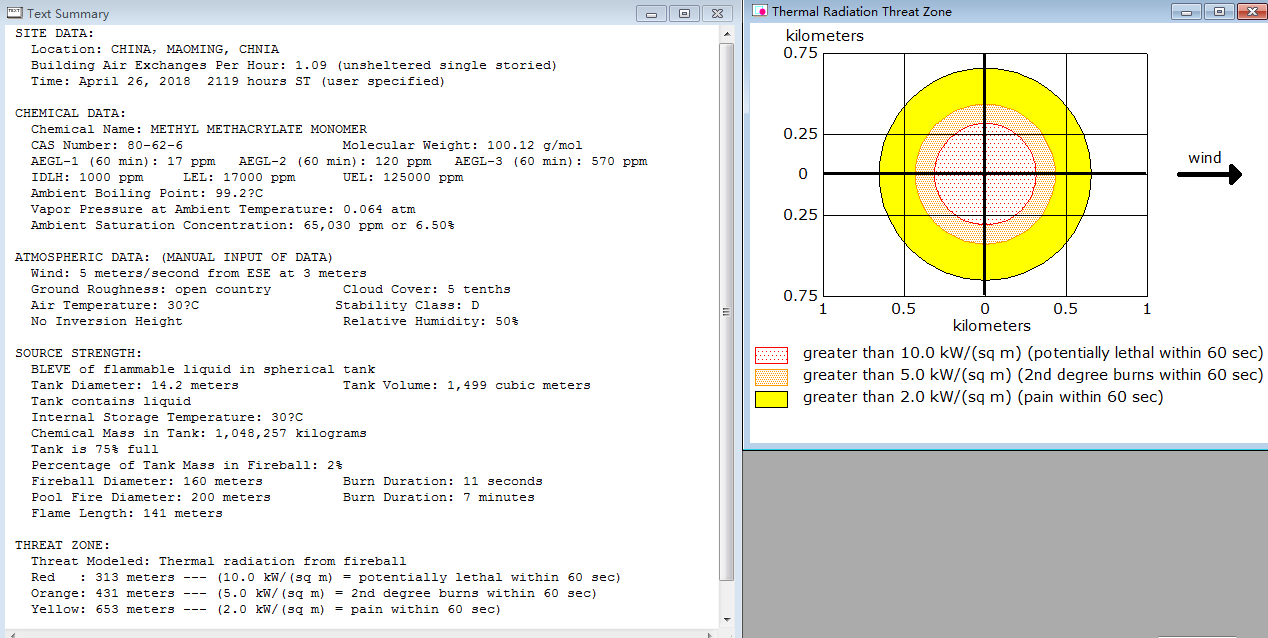Screen dimensions: 1268x638
Task: Click 'AEGL-3 (60 min): 570 ppm' text
Action: (x=551, y=161)
